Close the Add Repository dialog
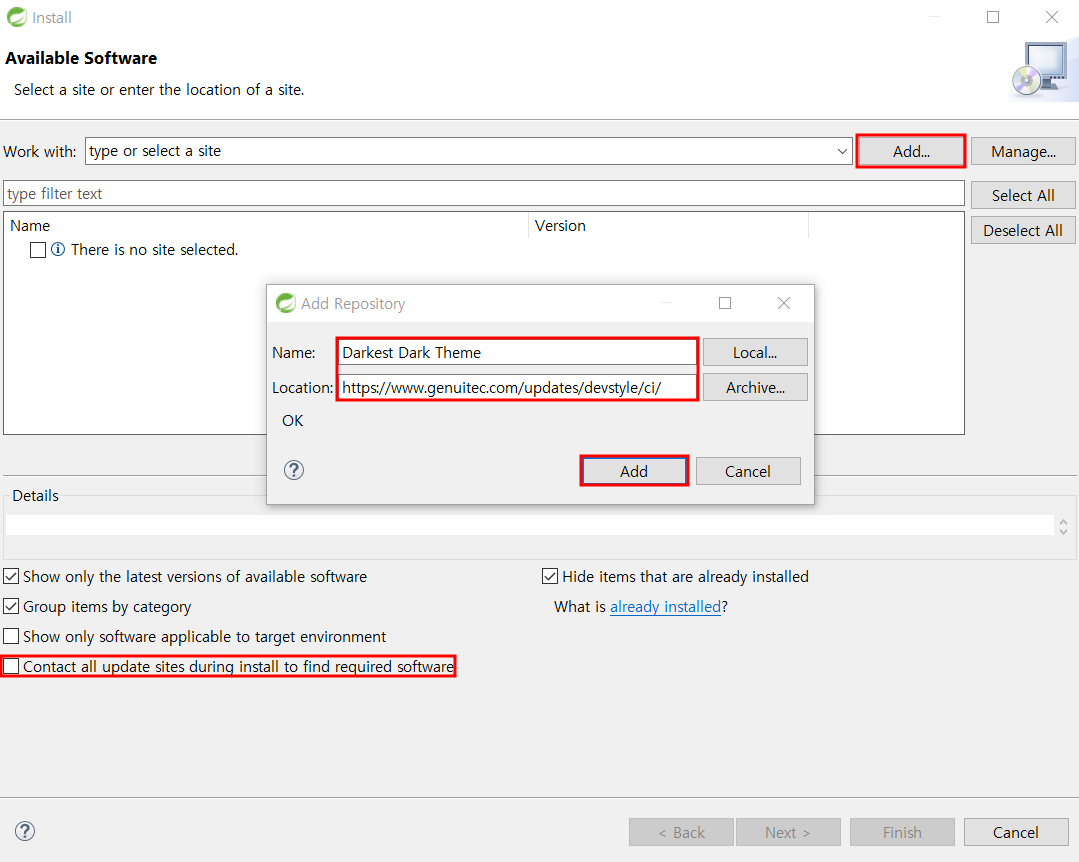This screenshot has height=862, width=1079. click(x=783, y=303)
